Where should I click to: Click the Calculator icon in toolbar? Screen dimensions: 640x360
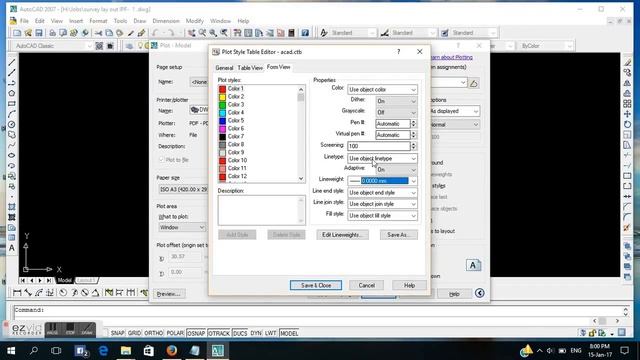point(291,33)
